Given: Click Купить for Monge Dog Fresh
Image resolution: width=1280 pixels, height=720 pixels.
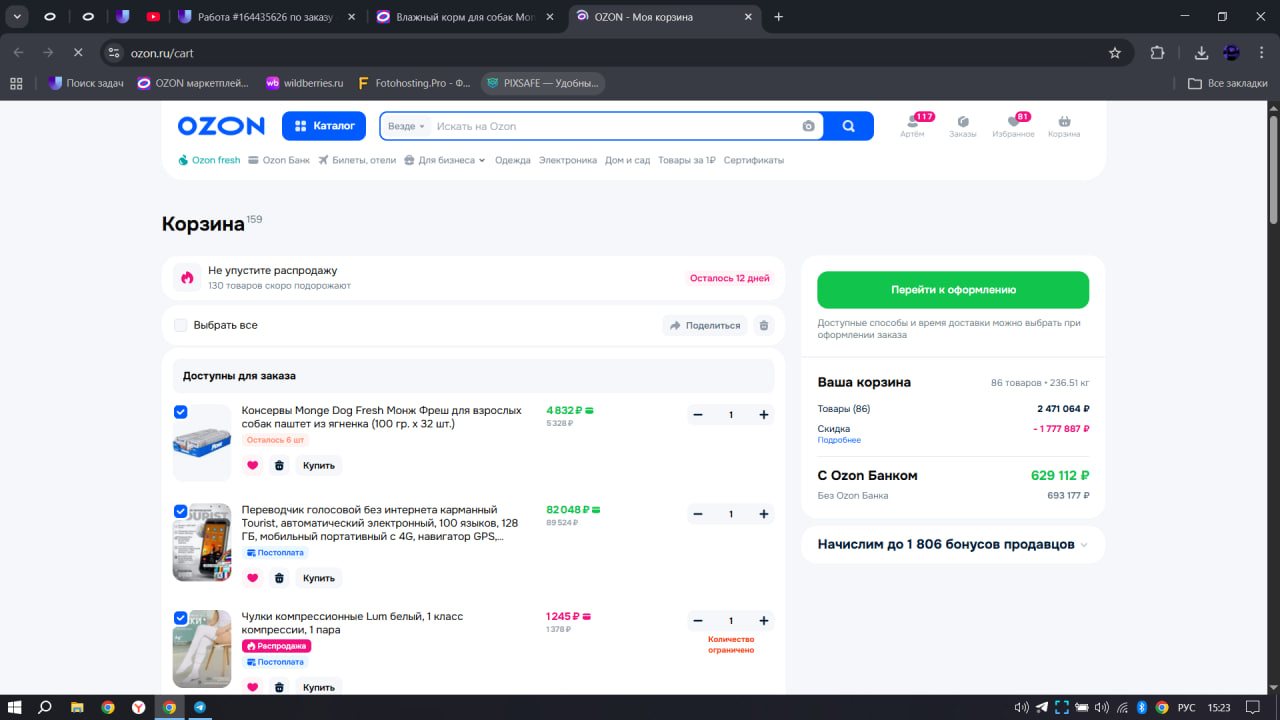Looking at the screenshot, I should 319,465.
